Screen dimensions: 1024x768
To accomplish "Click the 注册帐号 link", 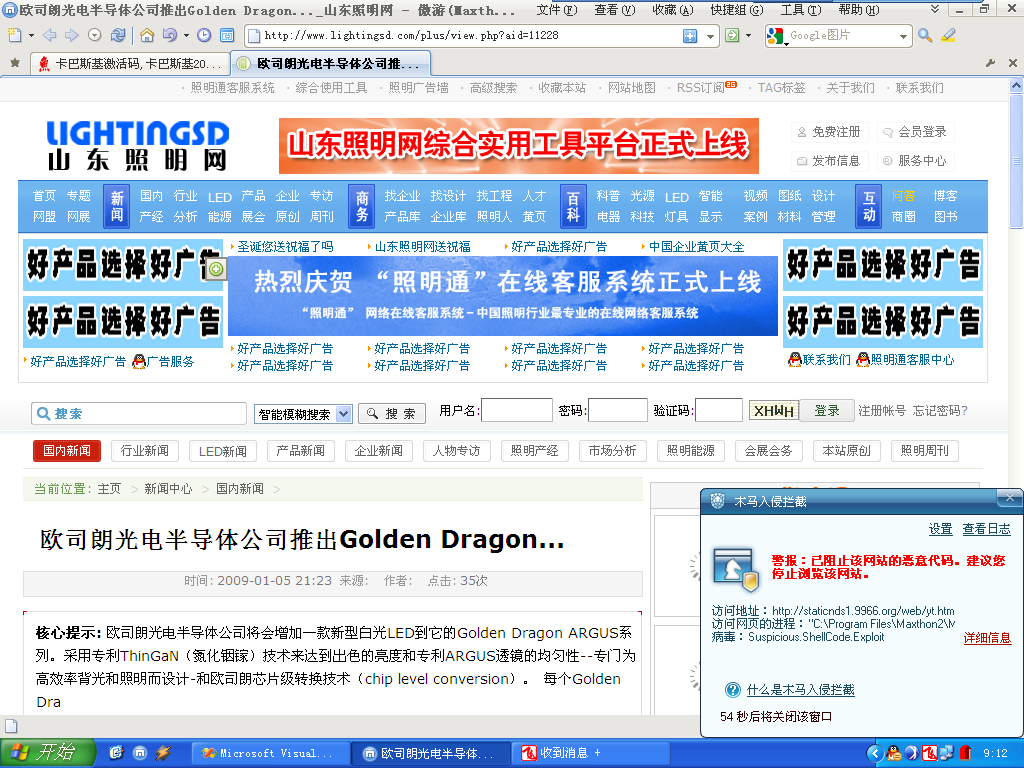I will [882, 410].
